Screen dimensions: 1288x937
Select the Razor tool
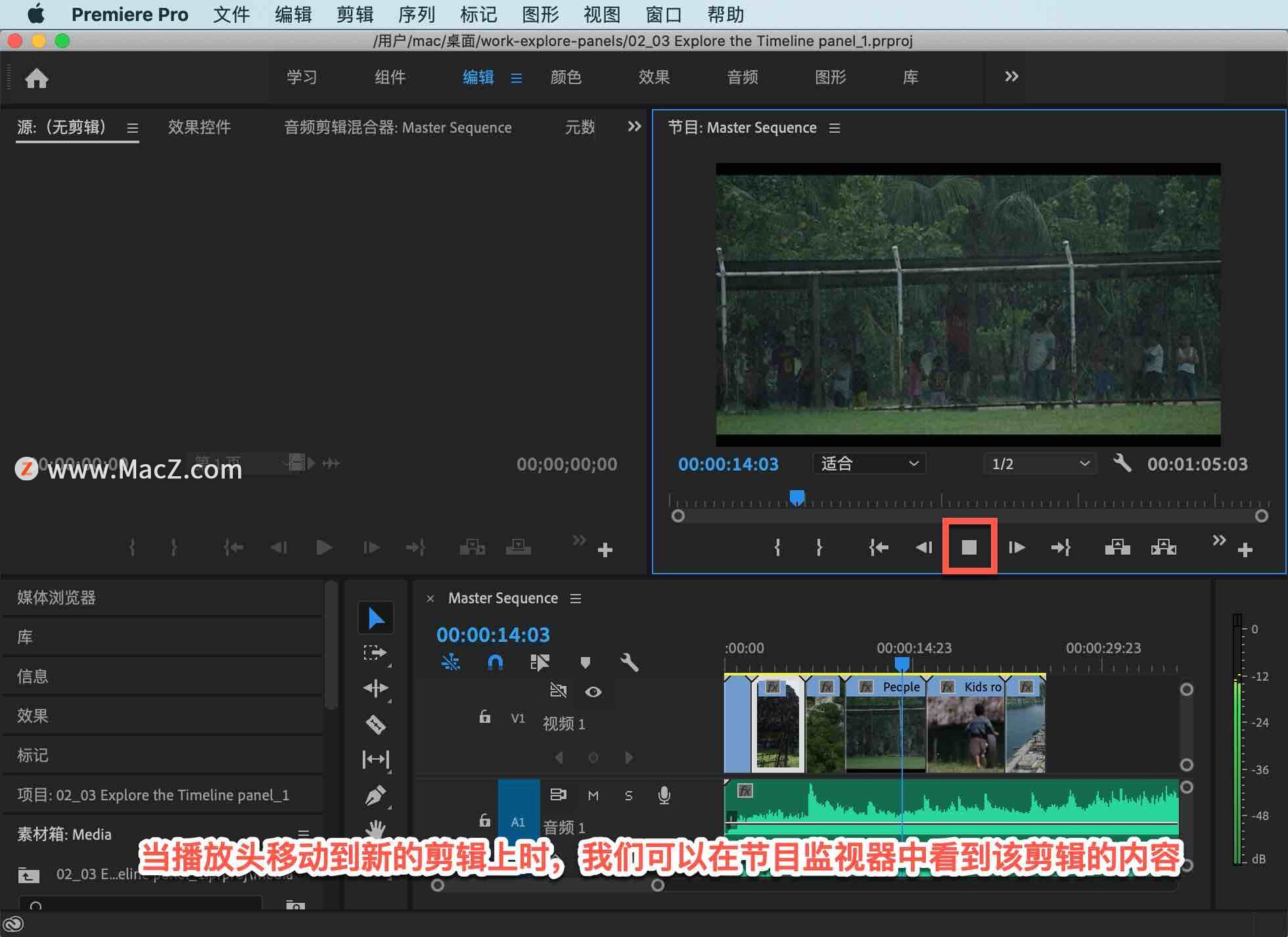376,724
